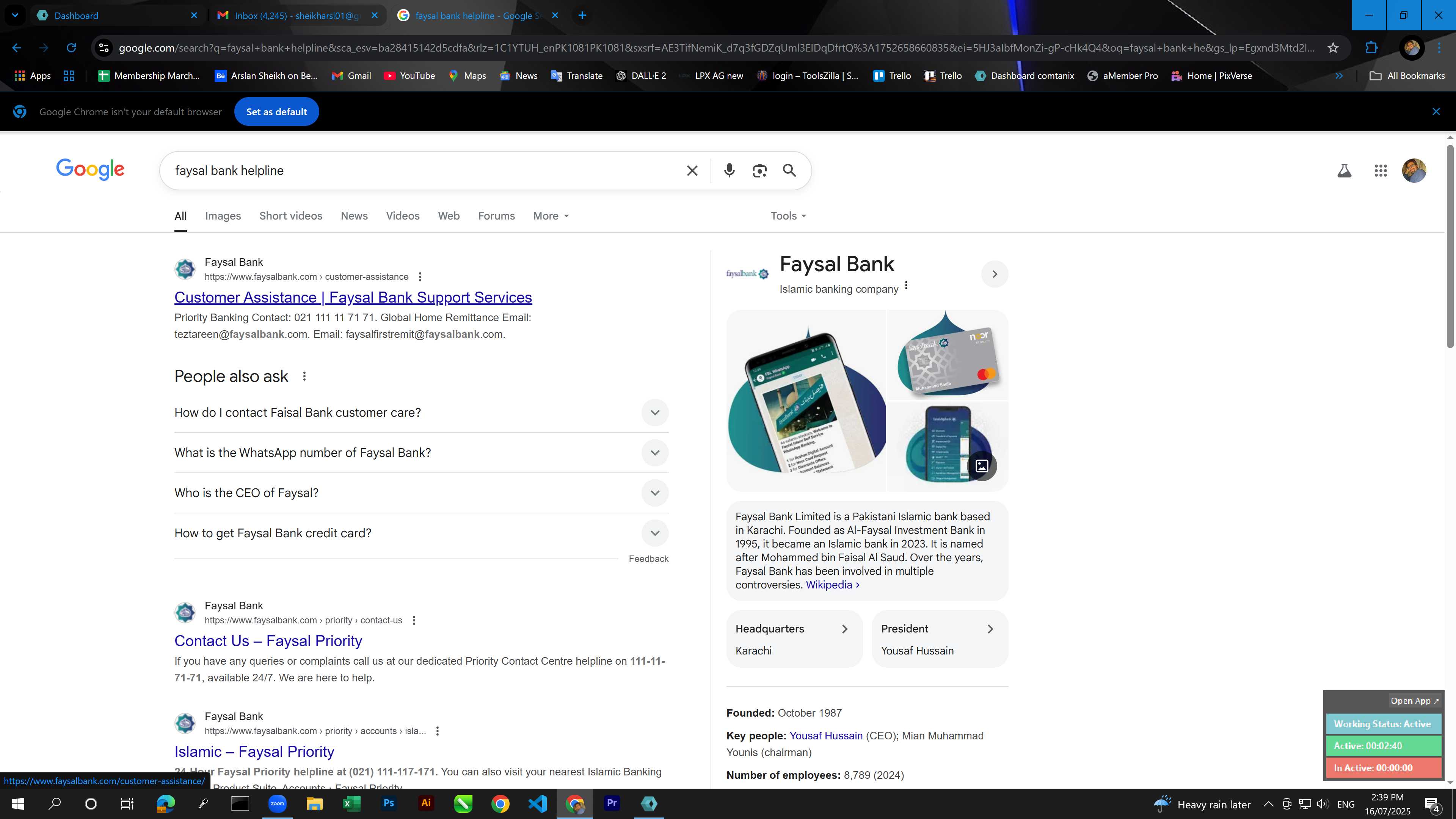The width and height of the screenshot is (1456, 819).
Task: Go back to previous page
Action: pyautogui.click(x=17, y=48)
